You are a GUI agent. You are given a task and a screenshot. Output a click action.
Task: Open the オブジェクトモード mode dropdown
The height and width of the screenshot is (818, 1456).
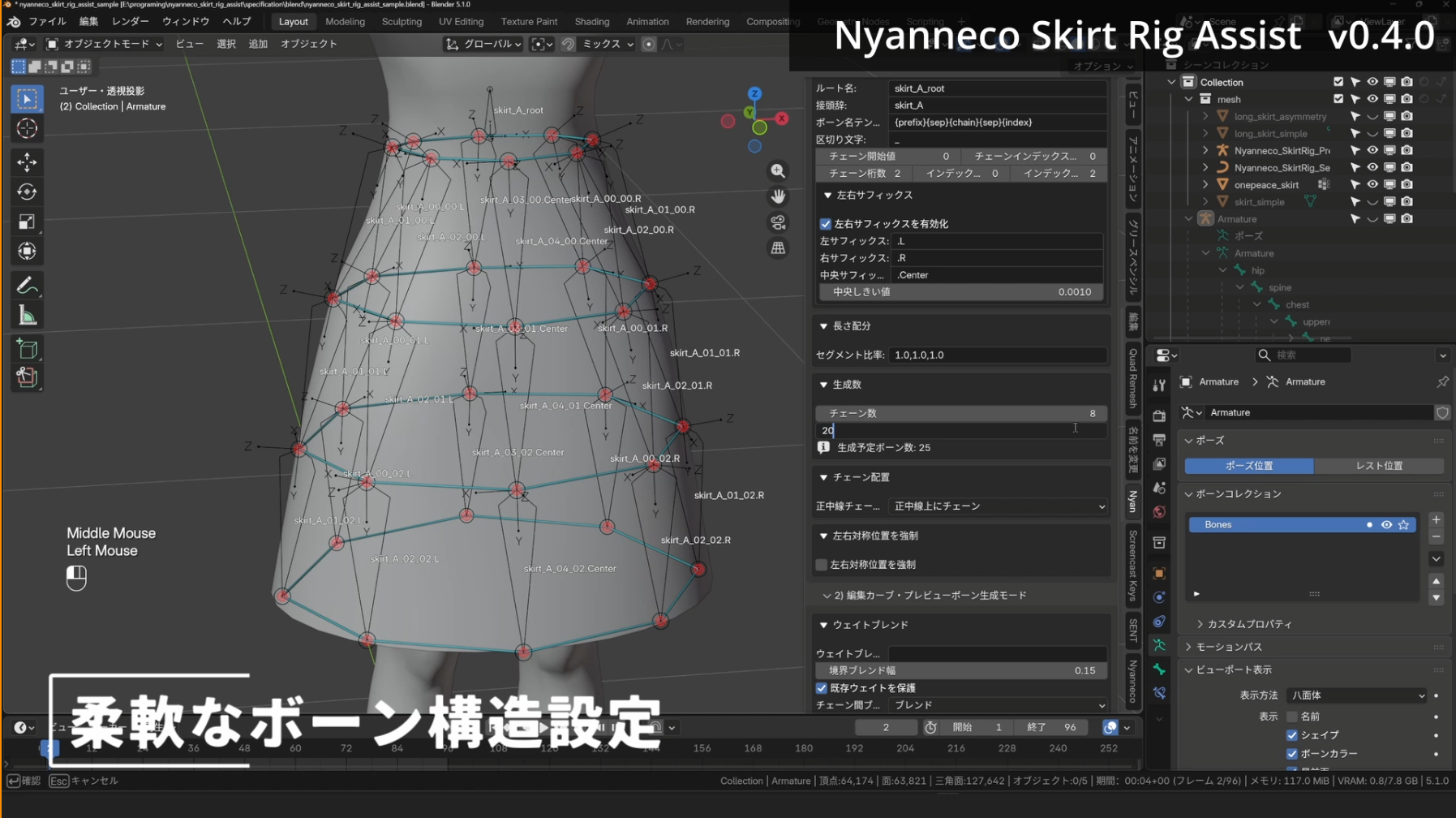point(104,44)
